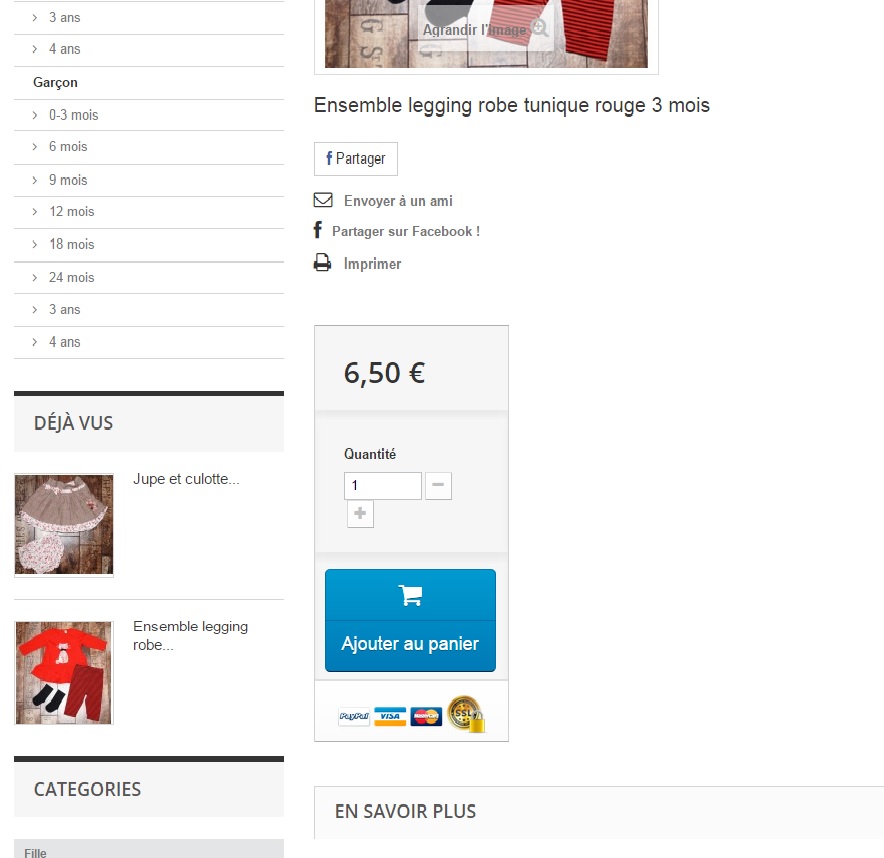The image size is (884, 858).
Task: Share with the Partager Facebook button
Action: pos(356,158)
